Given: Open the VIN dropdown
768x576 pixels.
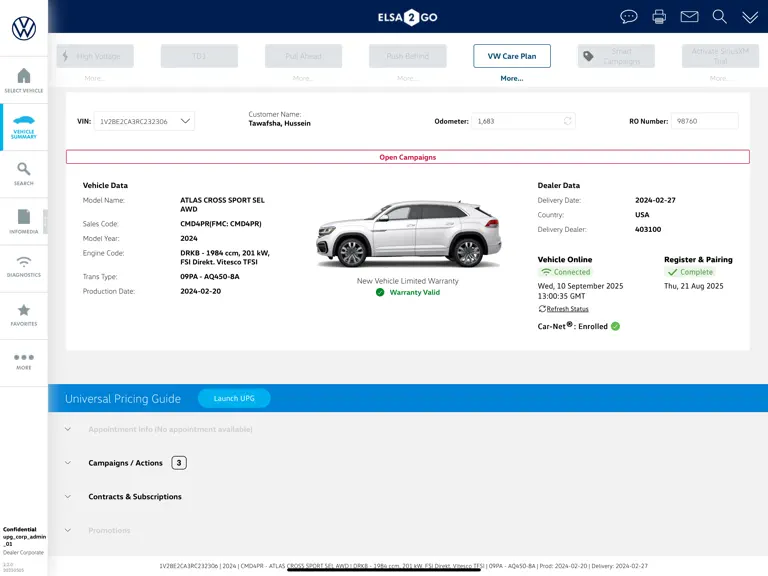Looking at the screenshot, I should (144, 121).
